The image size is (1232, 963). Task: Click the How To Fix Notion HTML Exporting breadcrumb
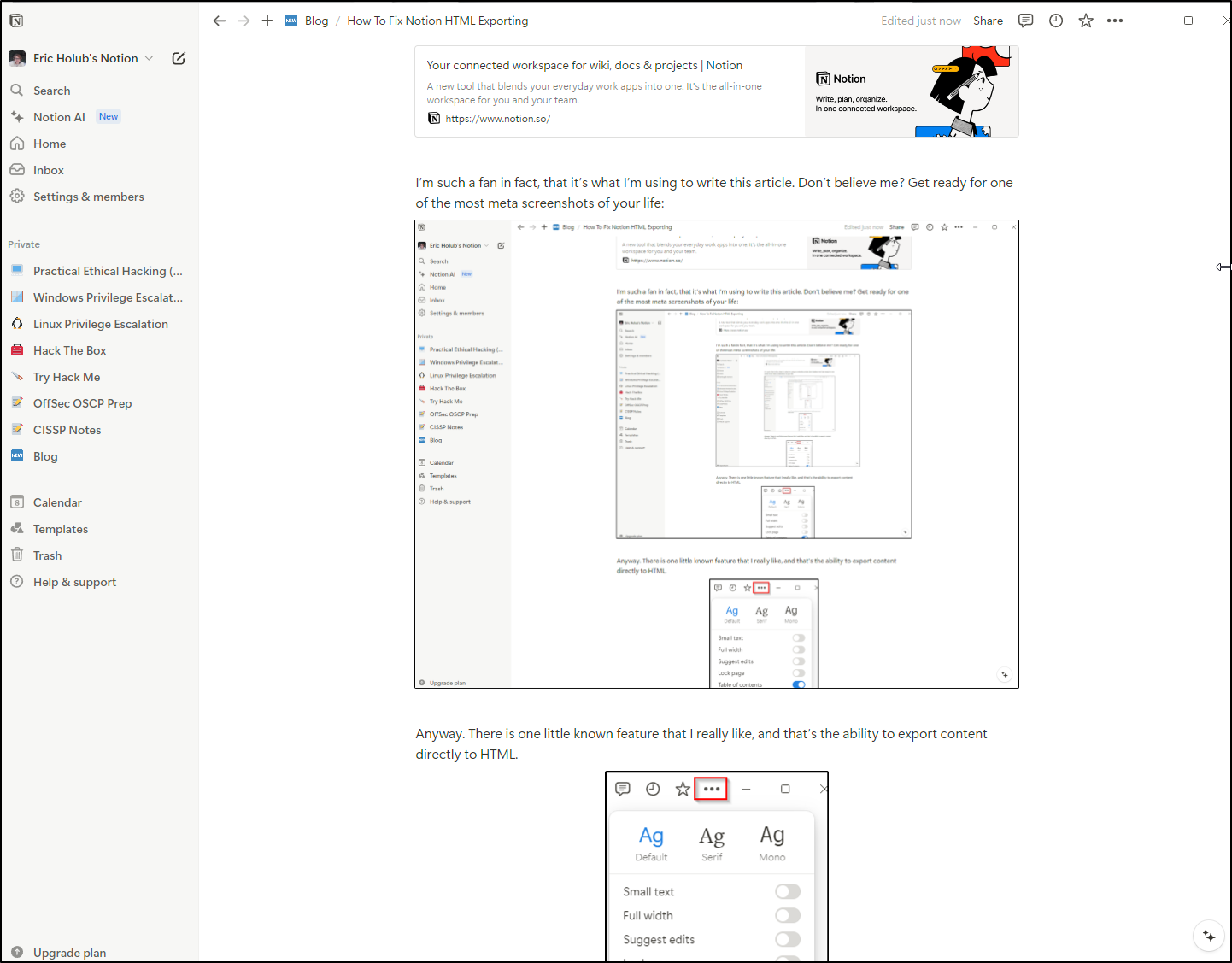[x=437, y=21]
